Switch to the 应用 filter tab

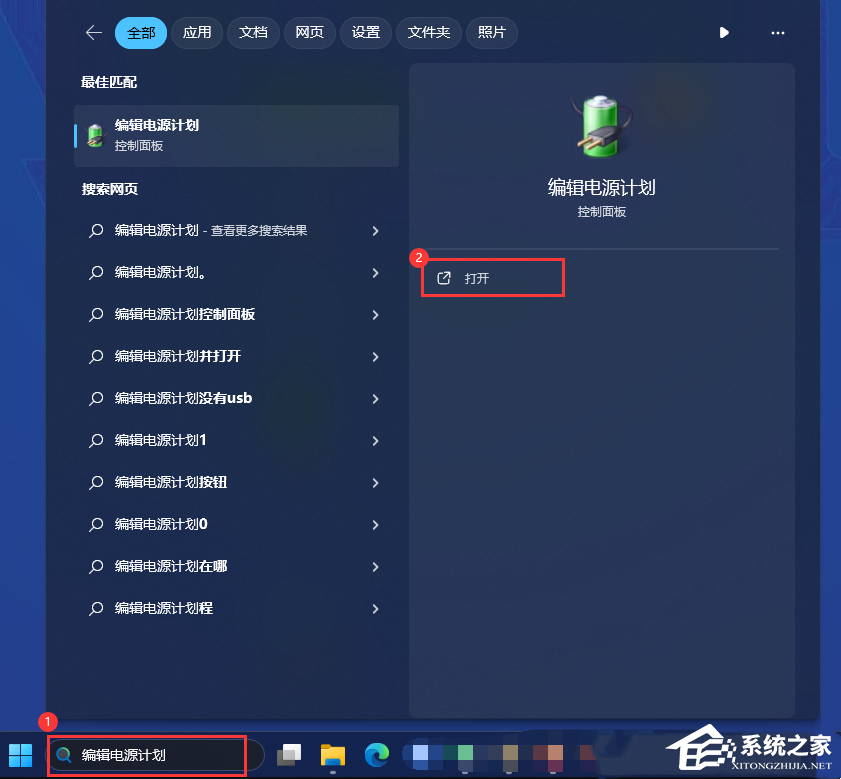pos(197,33)
